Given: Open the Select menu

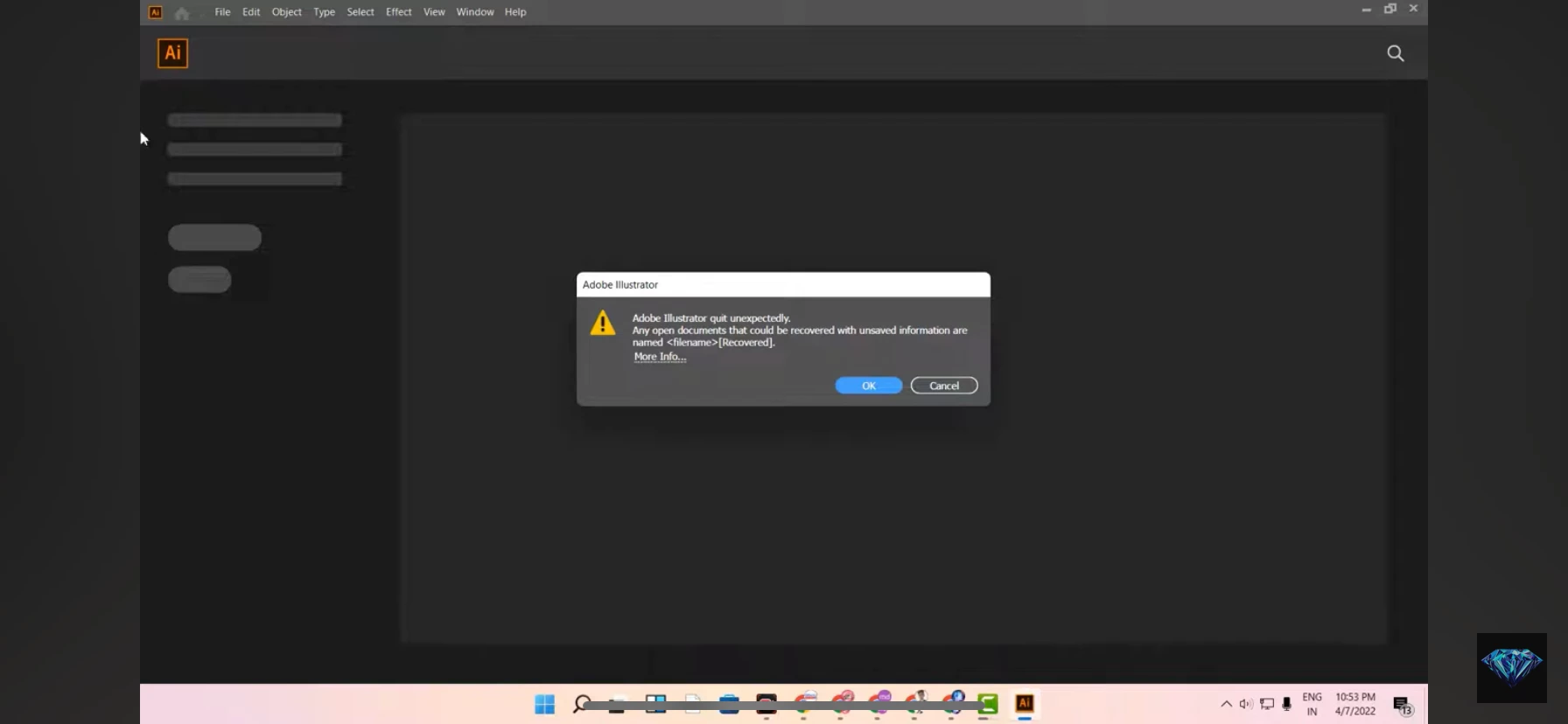Looking at the screenshot, I should point(360,12).
